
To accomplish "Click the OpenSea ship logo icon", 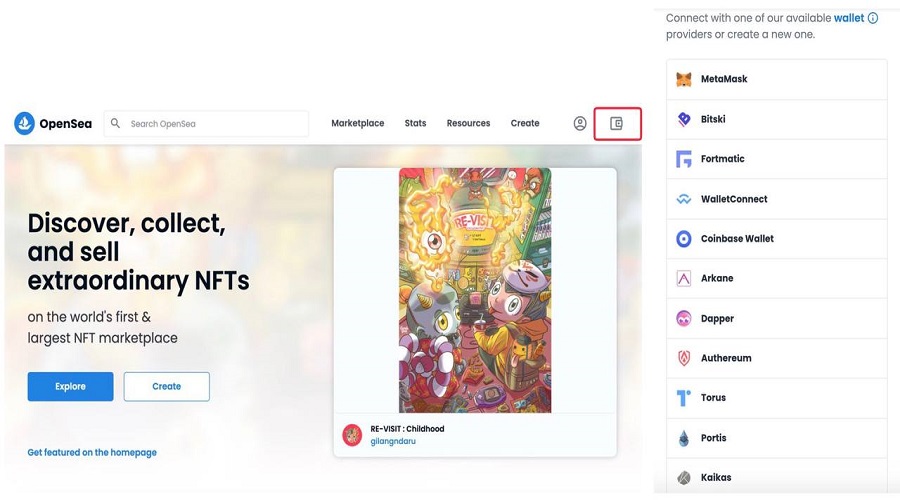I will coord(25,123).
